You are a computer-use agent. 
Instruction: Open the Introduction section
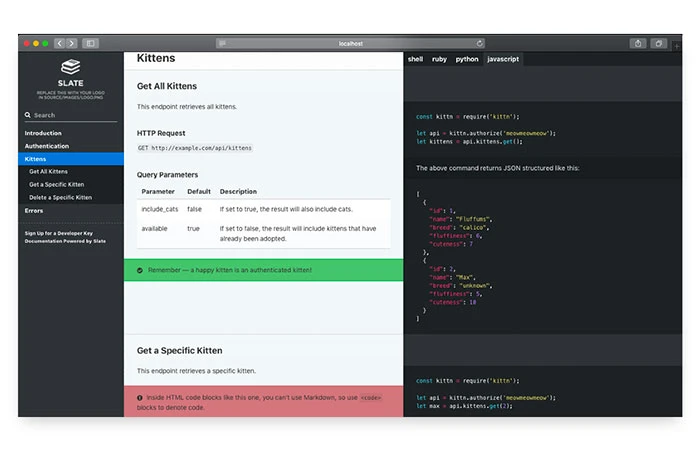[x=43, y=133]
